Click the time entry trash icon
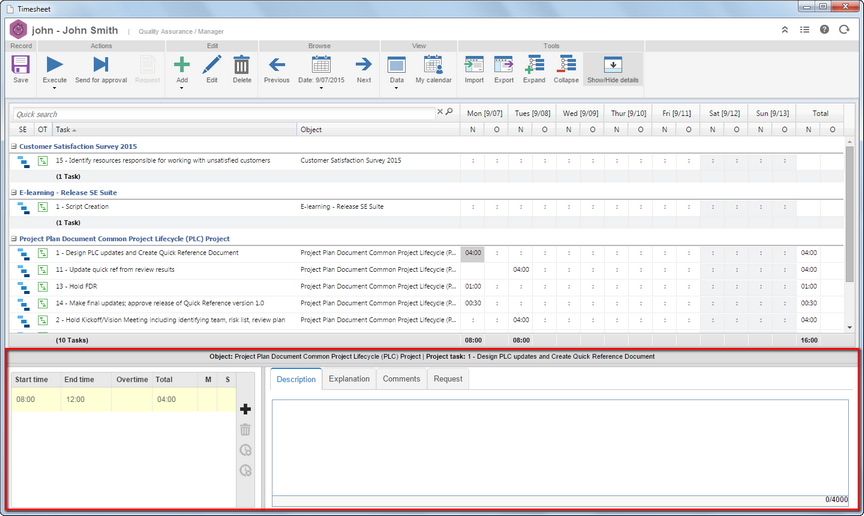The height and width of the screenshot is (516, 864). (x=245, y=429)
